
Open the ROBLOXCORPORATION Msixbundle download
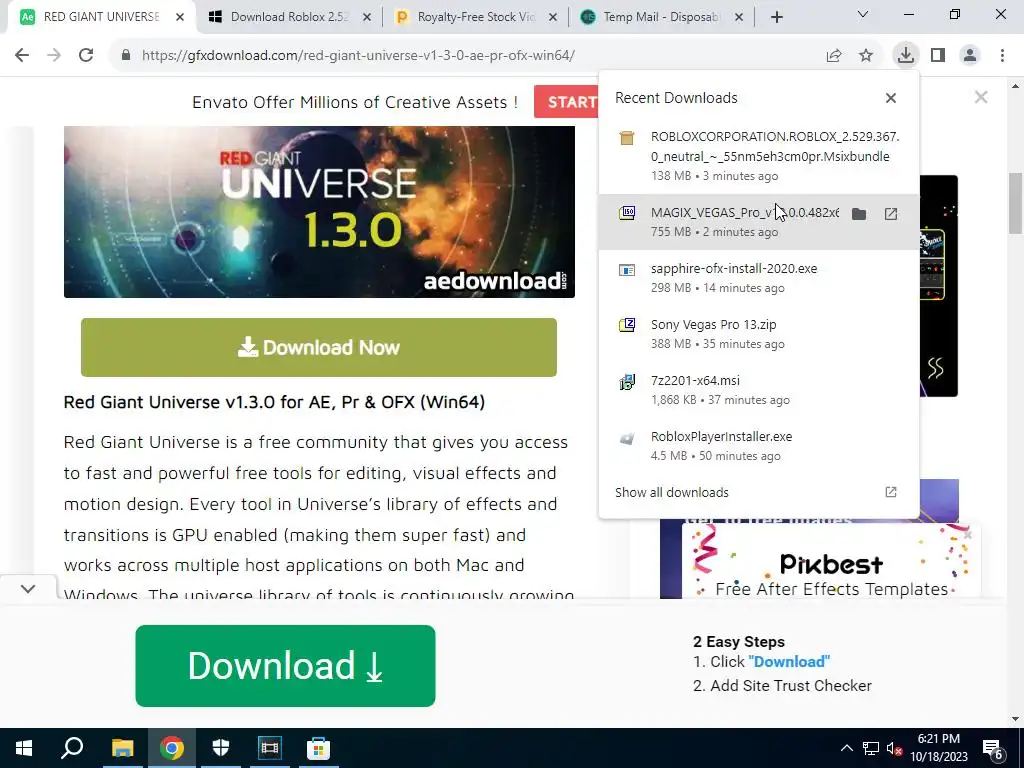[x=759, y=156]
